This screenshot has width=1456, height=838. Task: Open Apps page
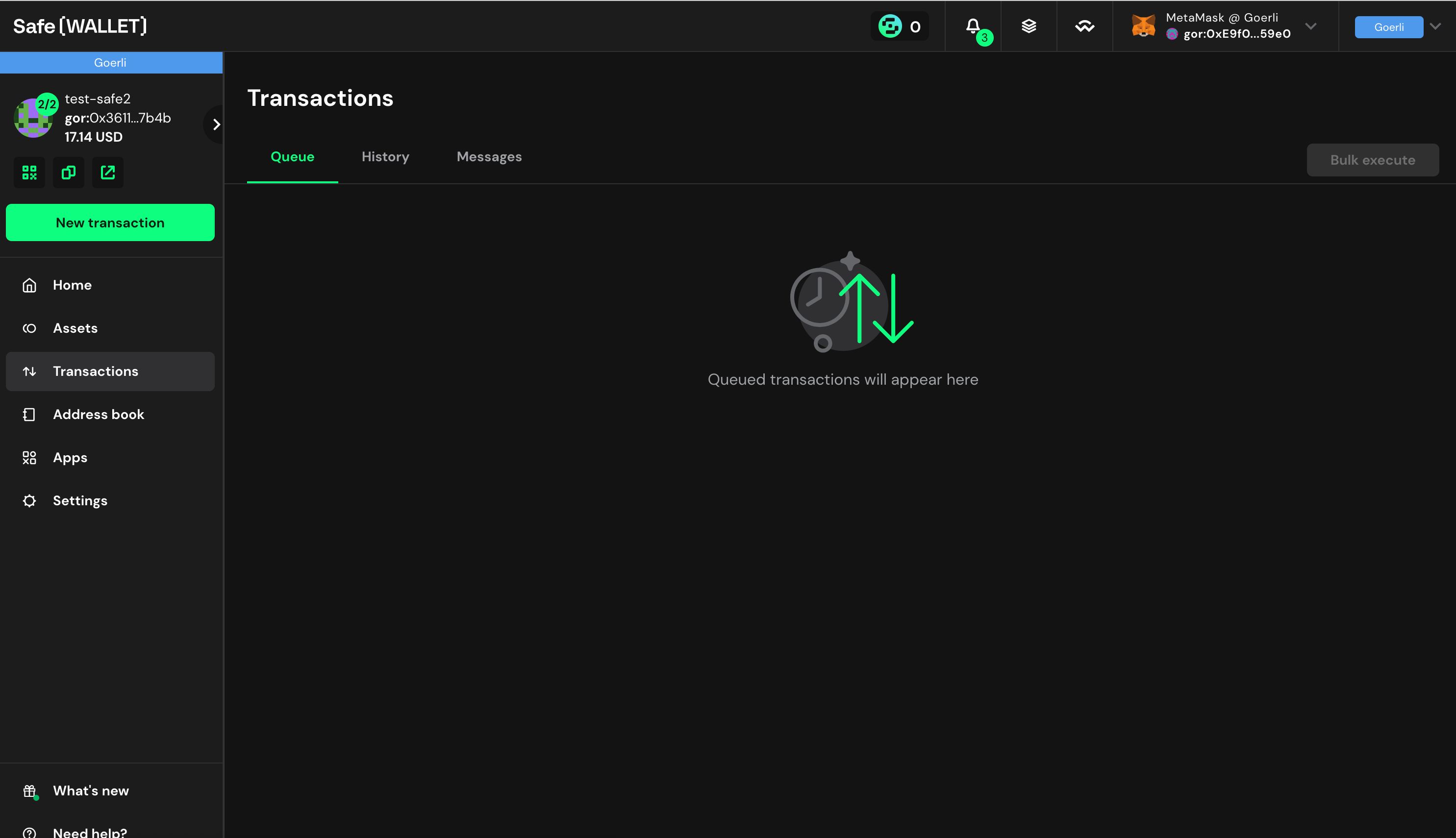[x=110, y=458]
